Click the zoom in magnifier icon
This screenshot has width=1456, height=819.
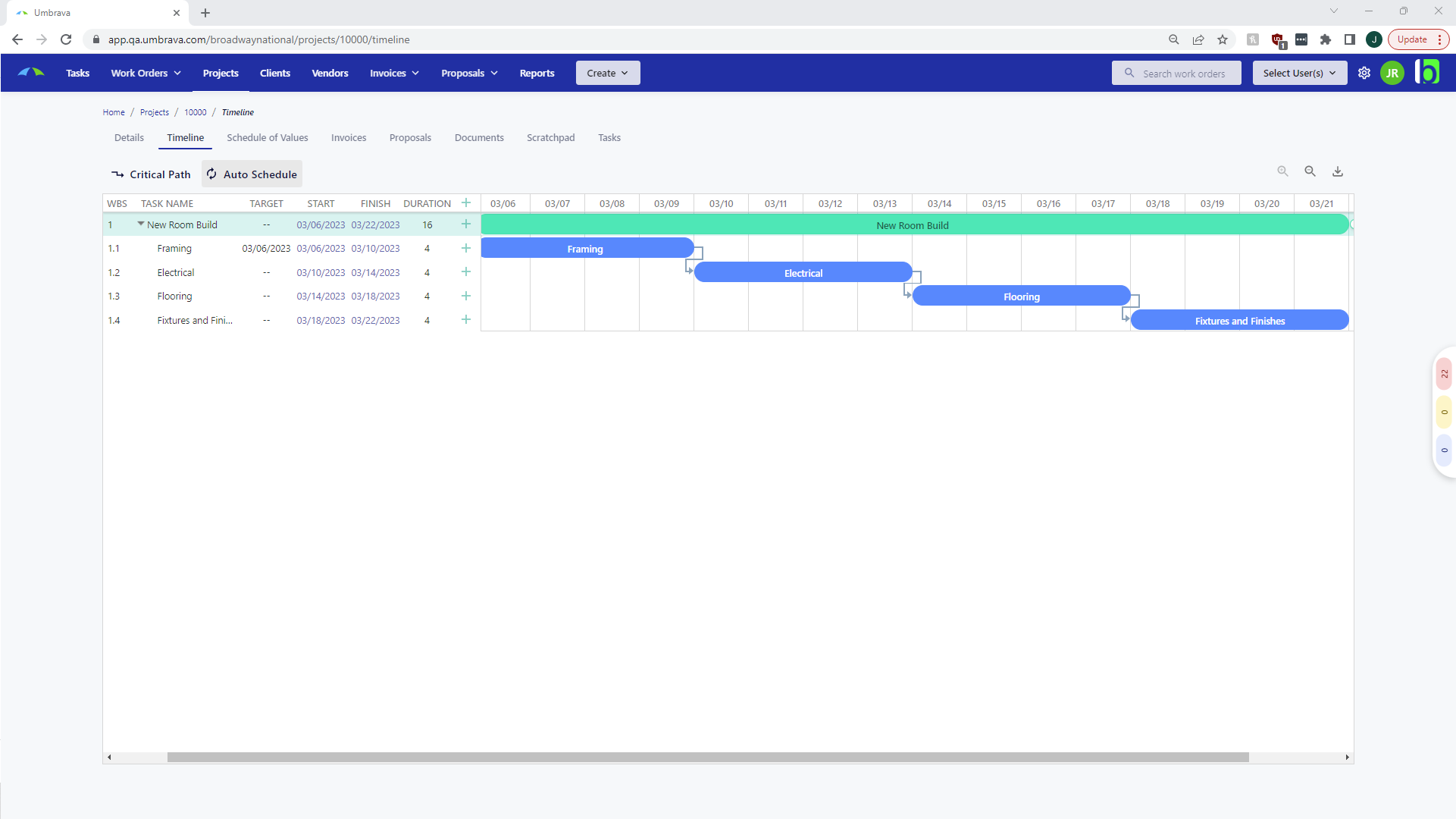click(1282, 171)
